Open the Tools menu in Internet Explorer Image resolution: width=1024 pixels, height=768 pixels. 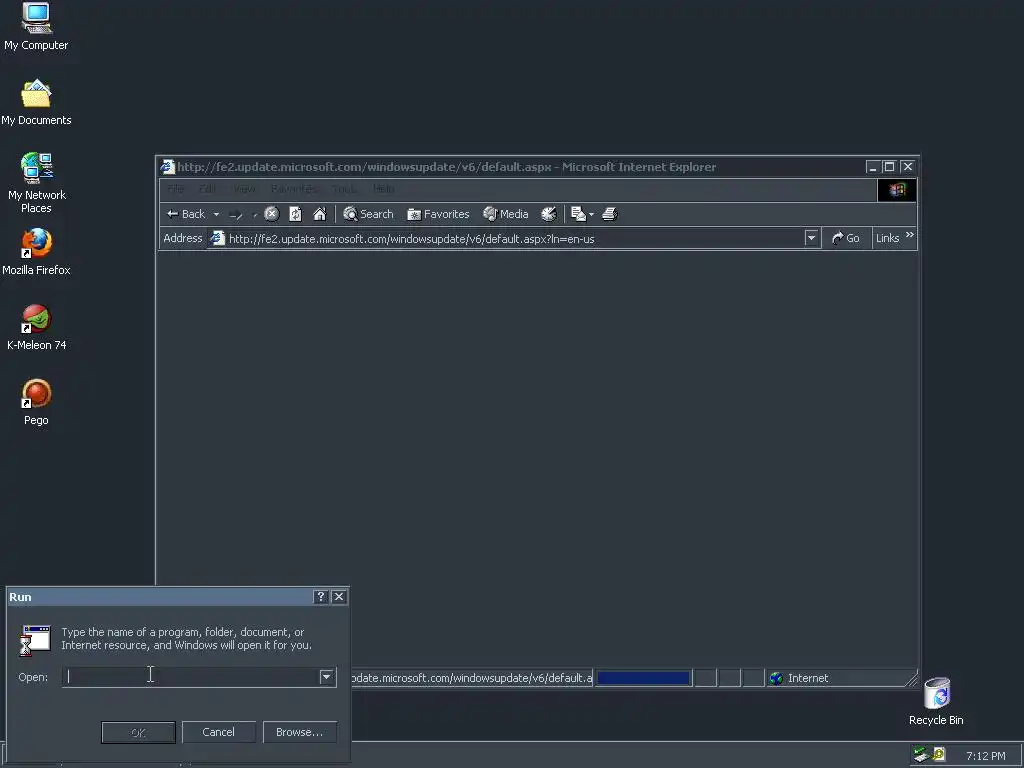tap(344, 189)
